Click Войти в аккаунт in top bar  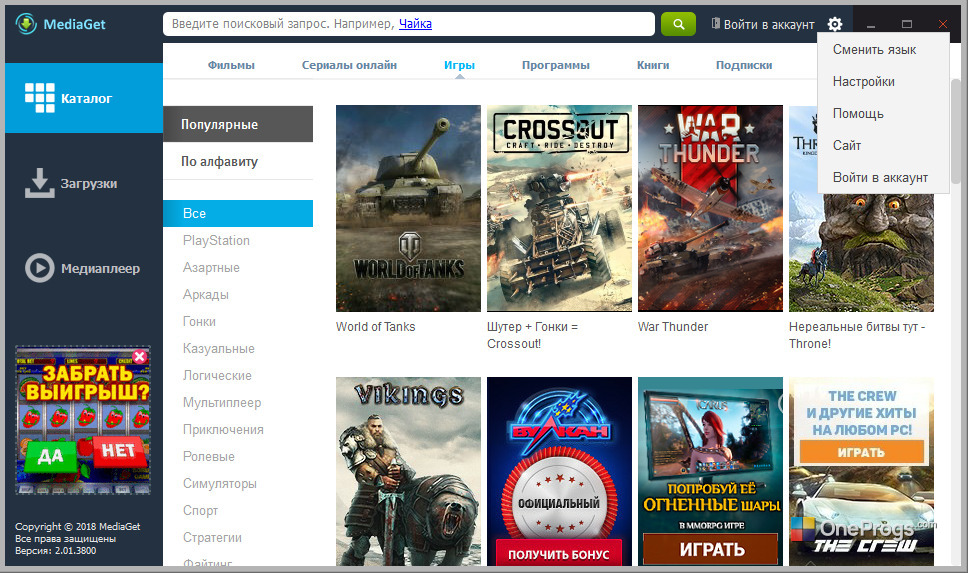pyautogui.click(x=769, y=24)
